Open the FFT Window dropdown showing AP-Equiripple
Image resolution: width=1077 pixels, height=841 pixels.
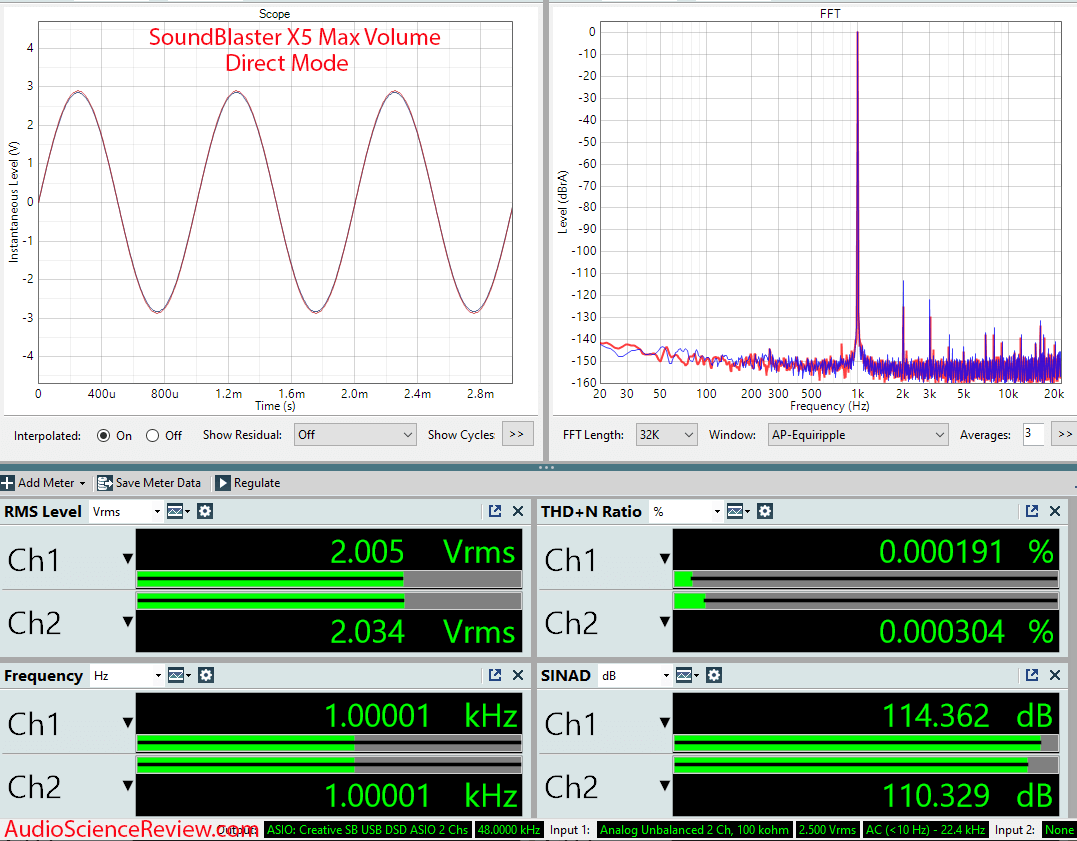coord(858,435)
